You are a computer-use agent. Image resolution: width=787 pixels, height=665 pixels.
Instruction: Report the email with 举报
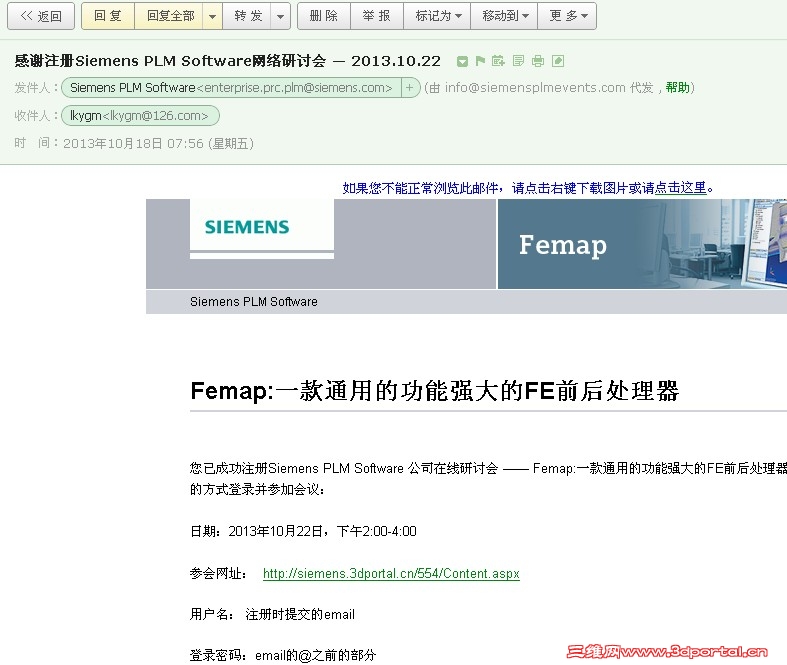pos(377,16)
